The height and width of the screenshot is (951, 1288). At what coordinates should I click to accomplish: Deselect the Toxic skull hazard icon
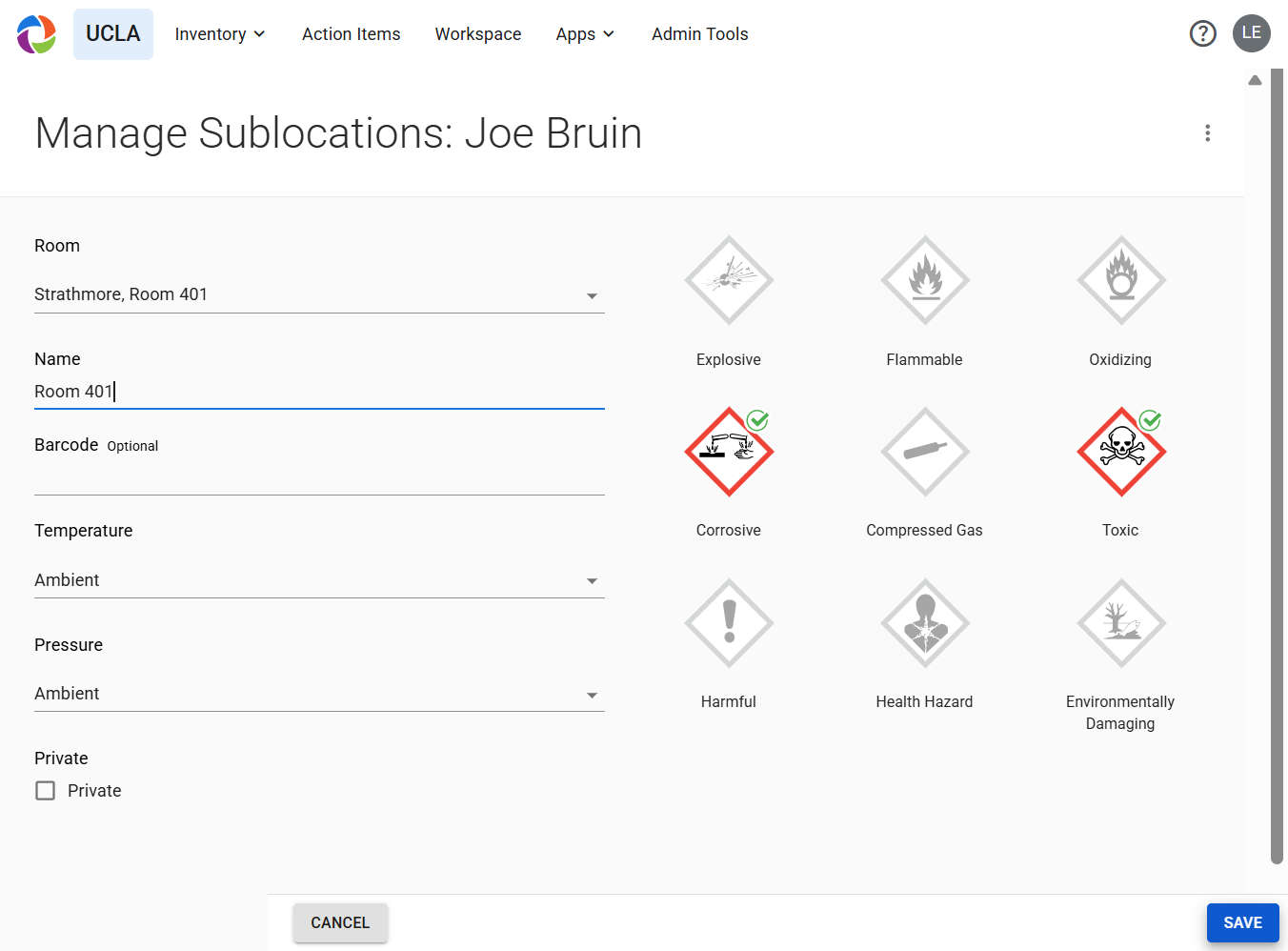pyautogui.click(x=1121, y=452)
